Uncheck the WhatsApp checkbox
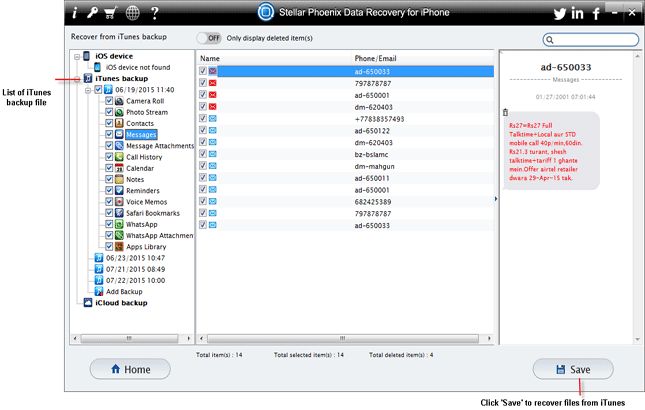The height and width of the screenshot is (410, 645). point(109,224)
